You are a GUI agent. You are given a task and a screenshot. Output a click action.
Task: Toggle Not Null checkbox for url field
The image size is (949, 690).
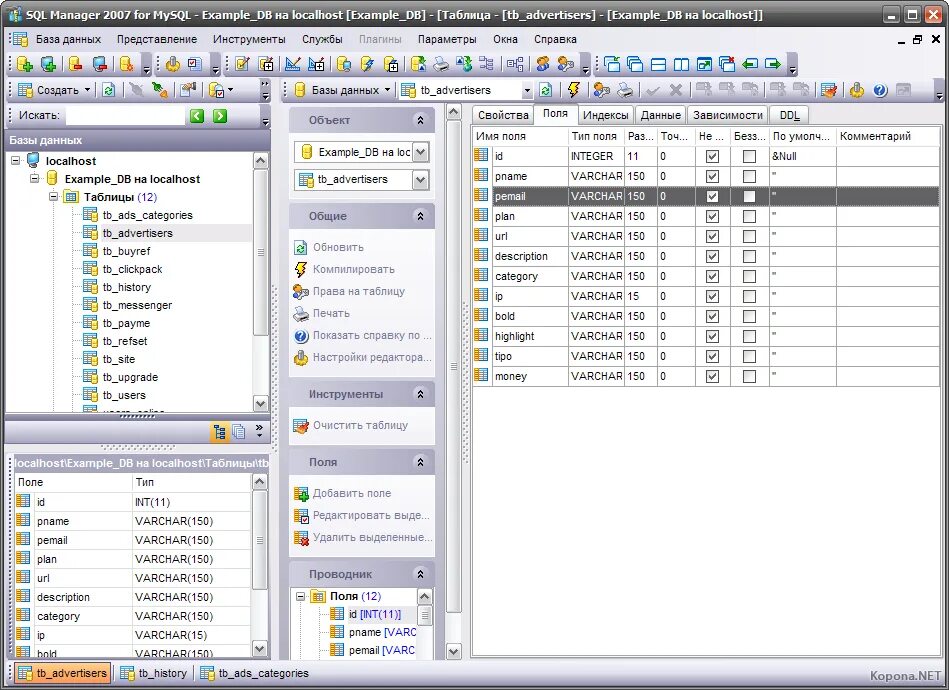click(x=712, y=236)
